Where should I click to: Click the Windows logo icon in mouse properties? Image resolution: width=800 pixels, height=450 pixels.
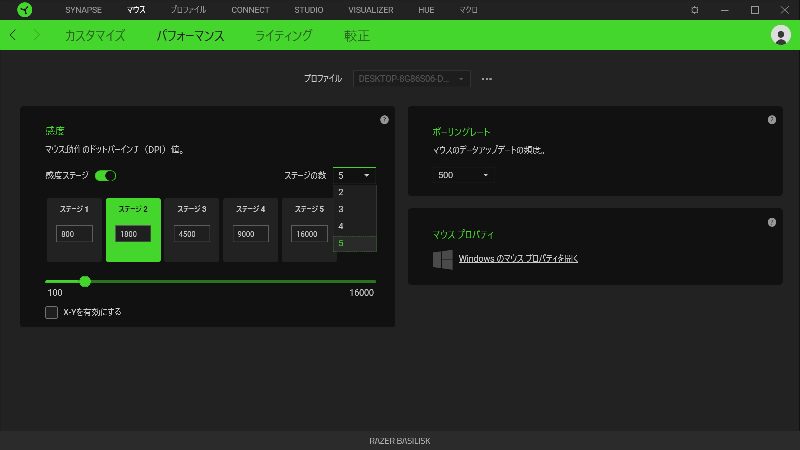point(442,259)
